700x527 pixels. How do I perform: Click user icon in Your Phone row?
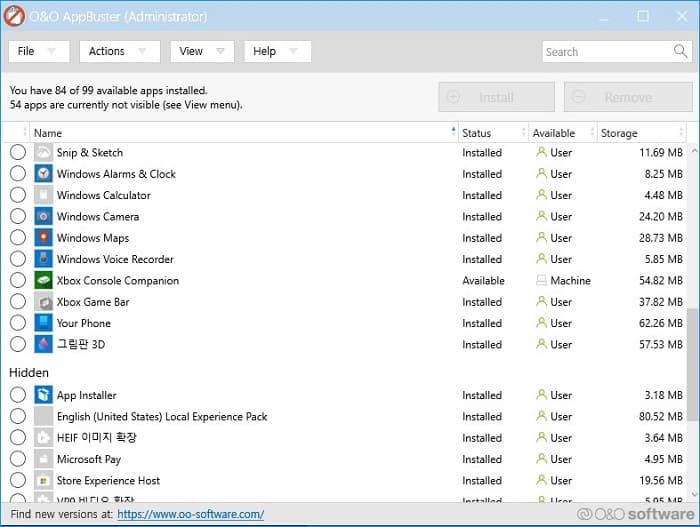tap(541, 323)
